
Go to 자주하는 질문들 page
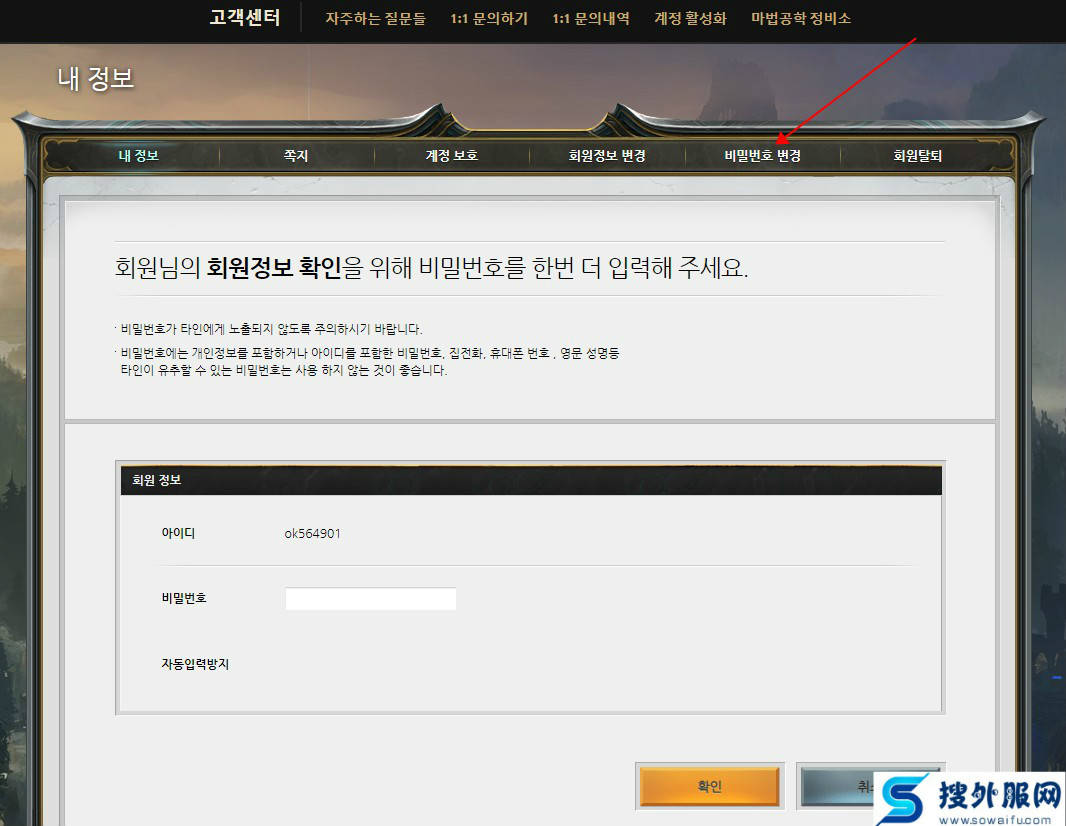(x=375, y=19)
